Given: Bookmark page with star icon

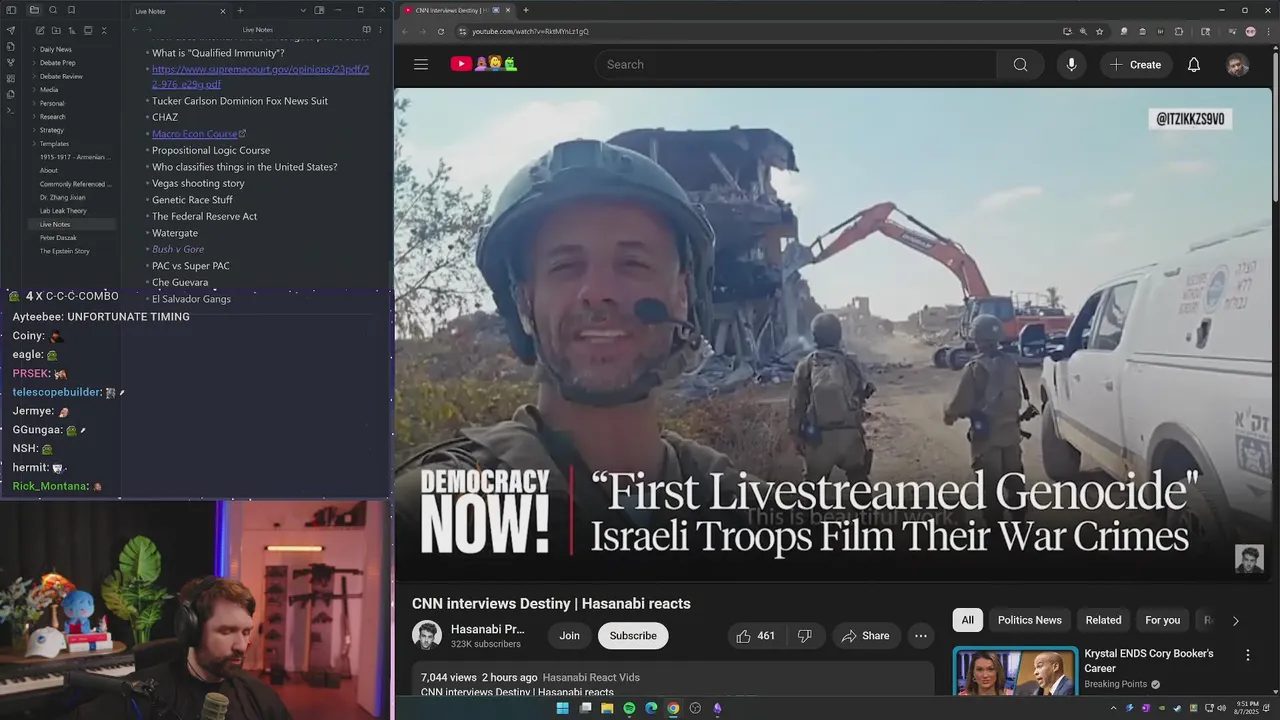Looking at the screenshot, I should click(1099, 31).
